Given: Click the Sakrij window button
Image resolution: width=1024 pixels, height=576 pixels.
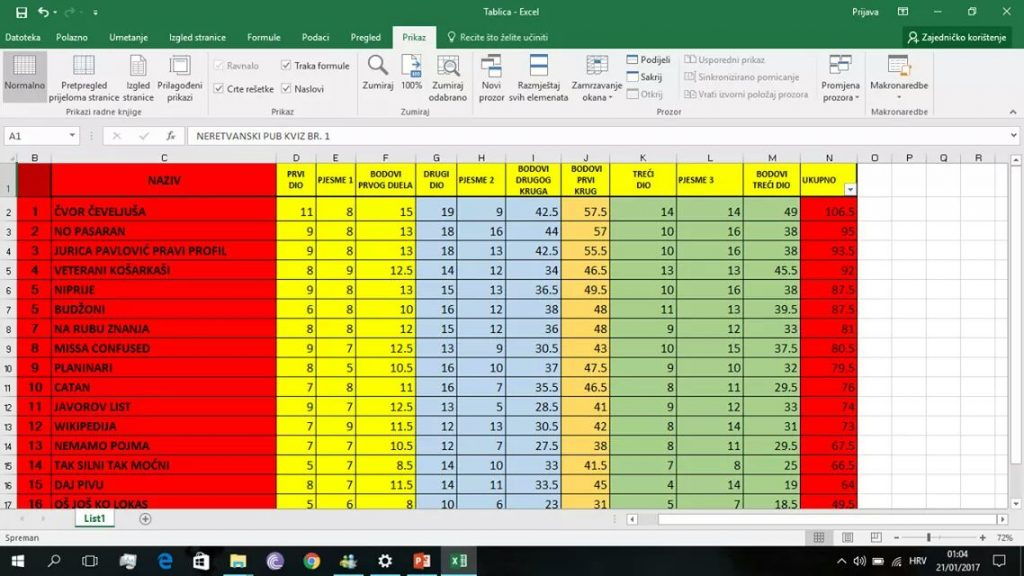Looking at the screenshot, I should (x=645, y=77).
